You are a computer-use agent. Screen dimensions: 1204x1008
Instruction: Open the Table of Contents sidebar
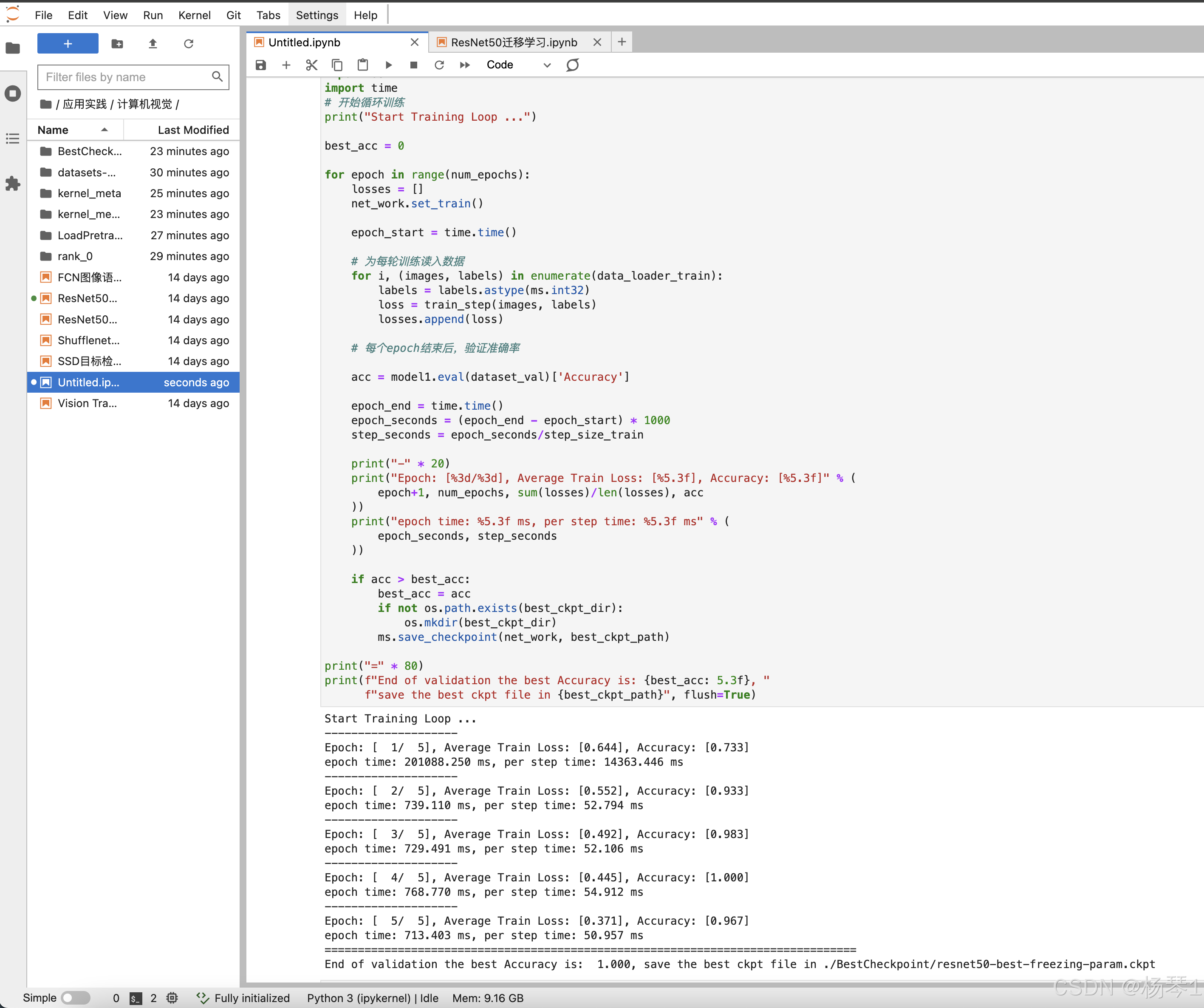(x=13, y=139)
